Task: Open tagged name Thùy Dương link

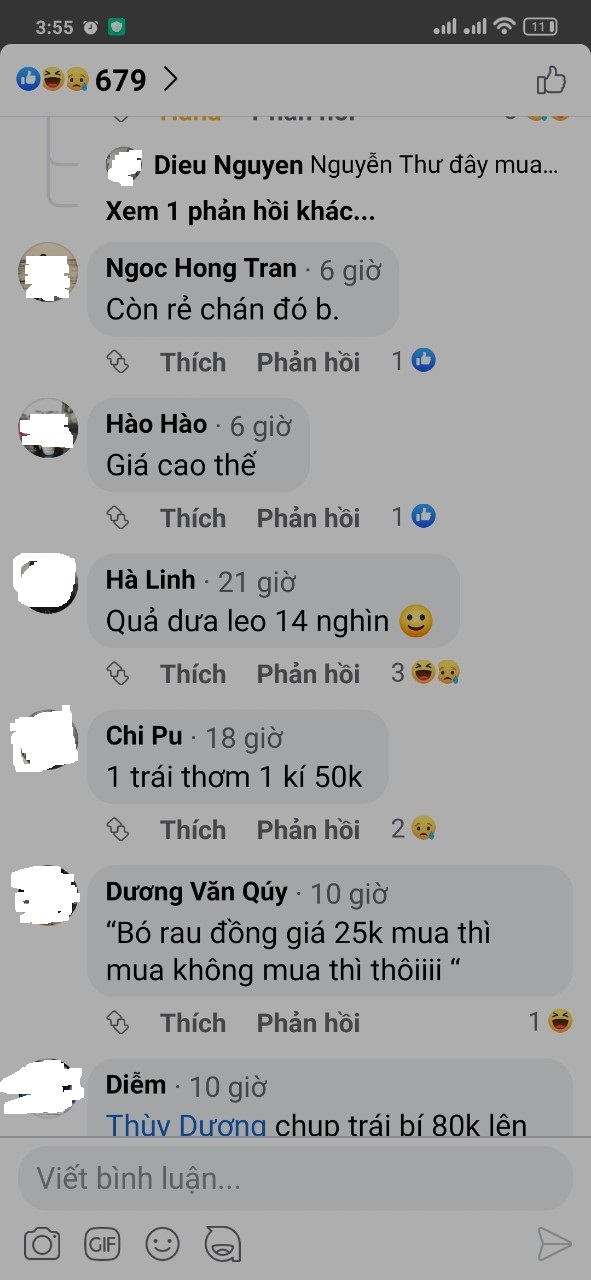Action: [x=186, y=1125]
